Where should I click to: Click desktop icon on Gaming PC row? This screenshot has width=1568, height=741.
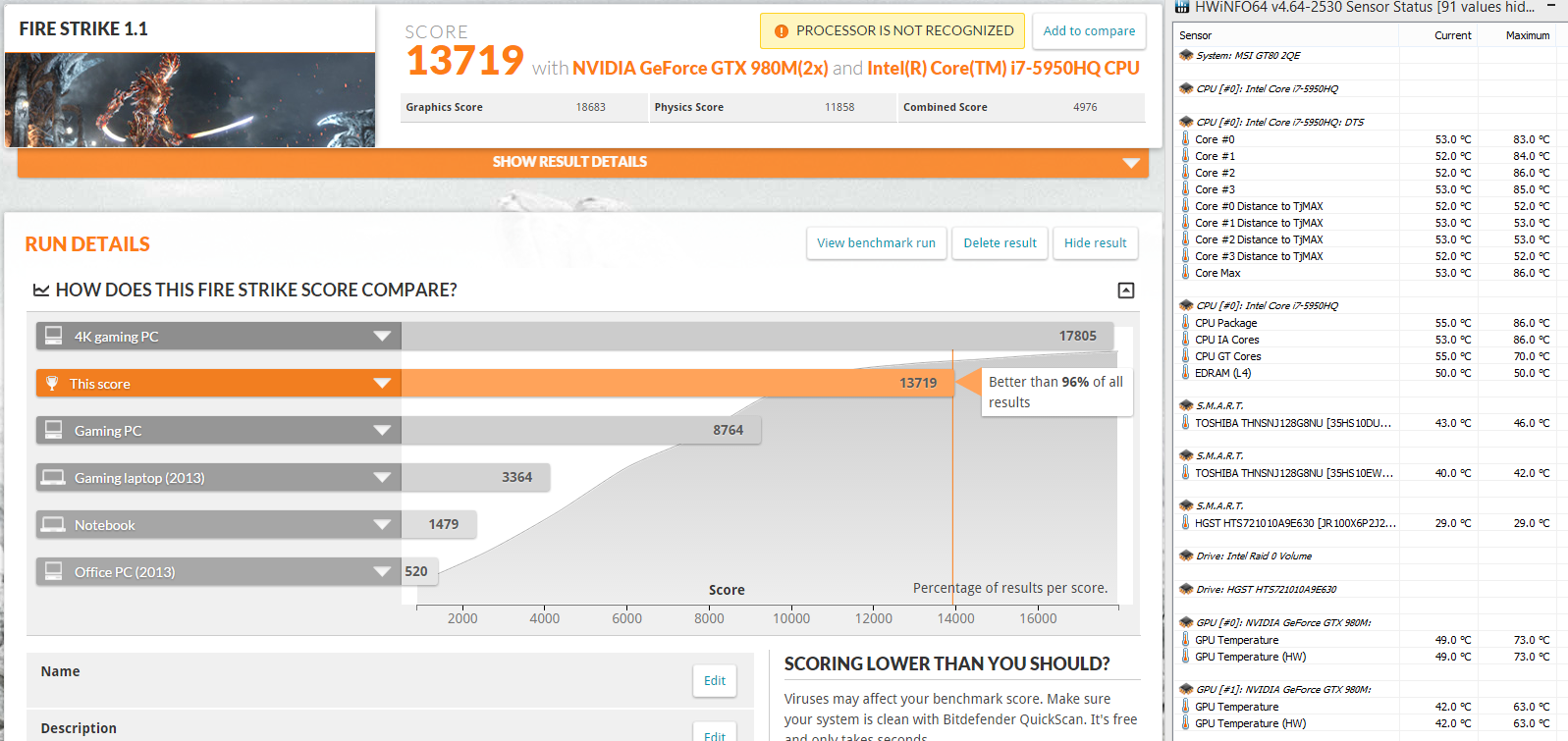pyautogui.click(x=53, y=430)
